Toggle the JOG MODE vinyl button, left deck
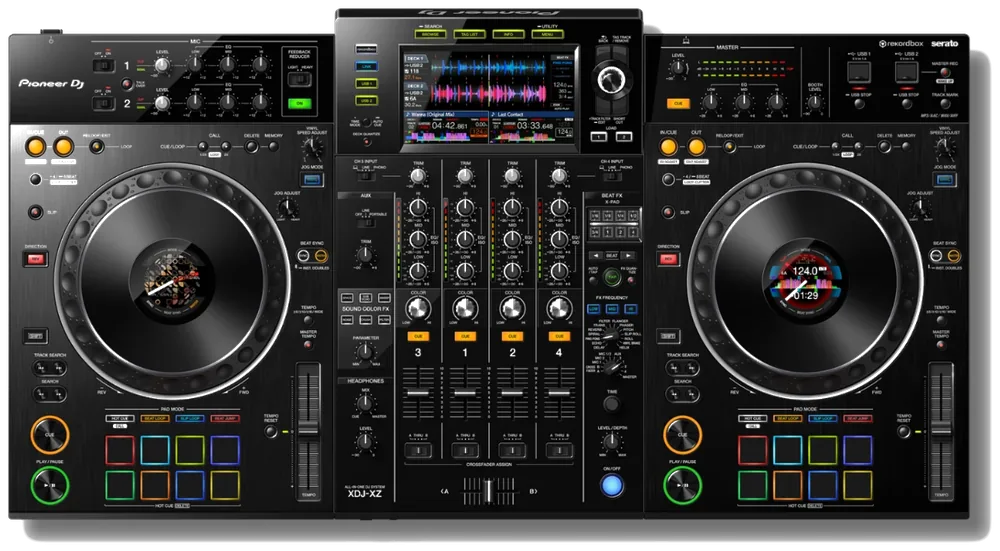The image size is (1000, 551). (x=312, y=180)
